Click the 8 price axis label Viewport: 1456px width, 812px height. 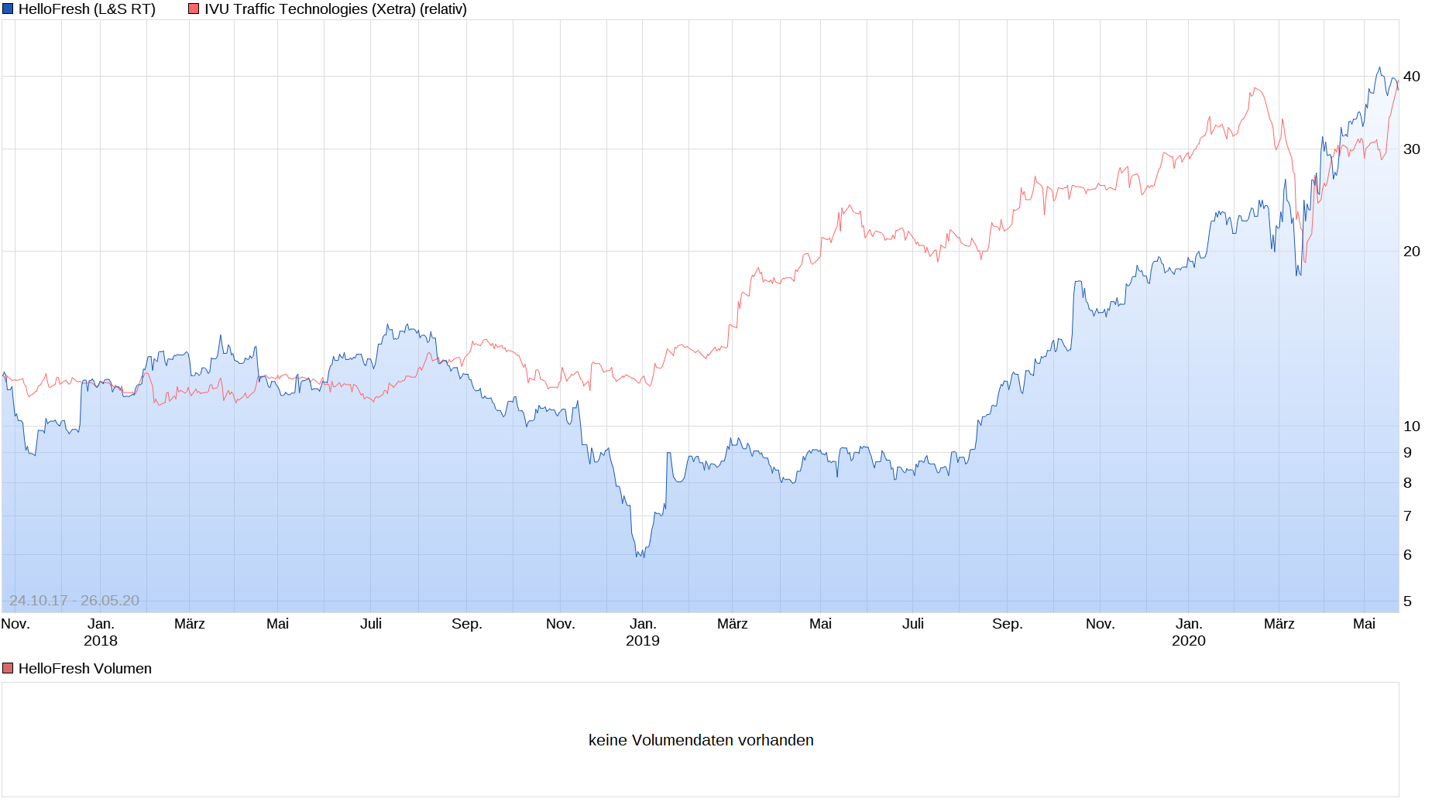[1408, 483]
